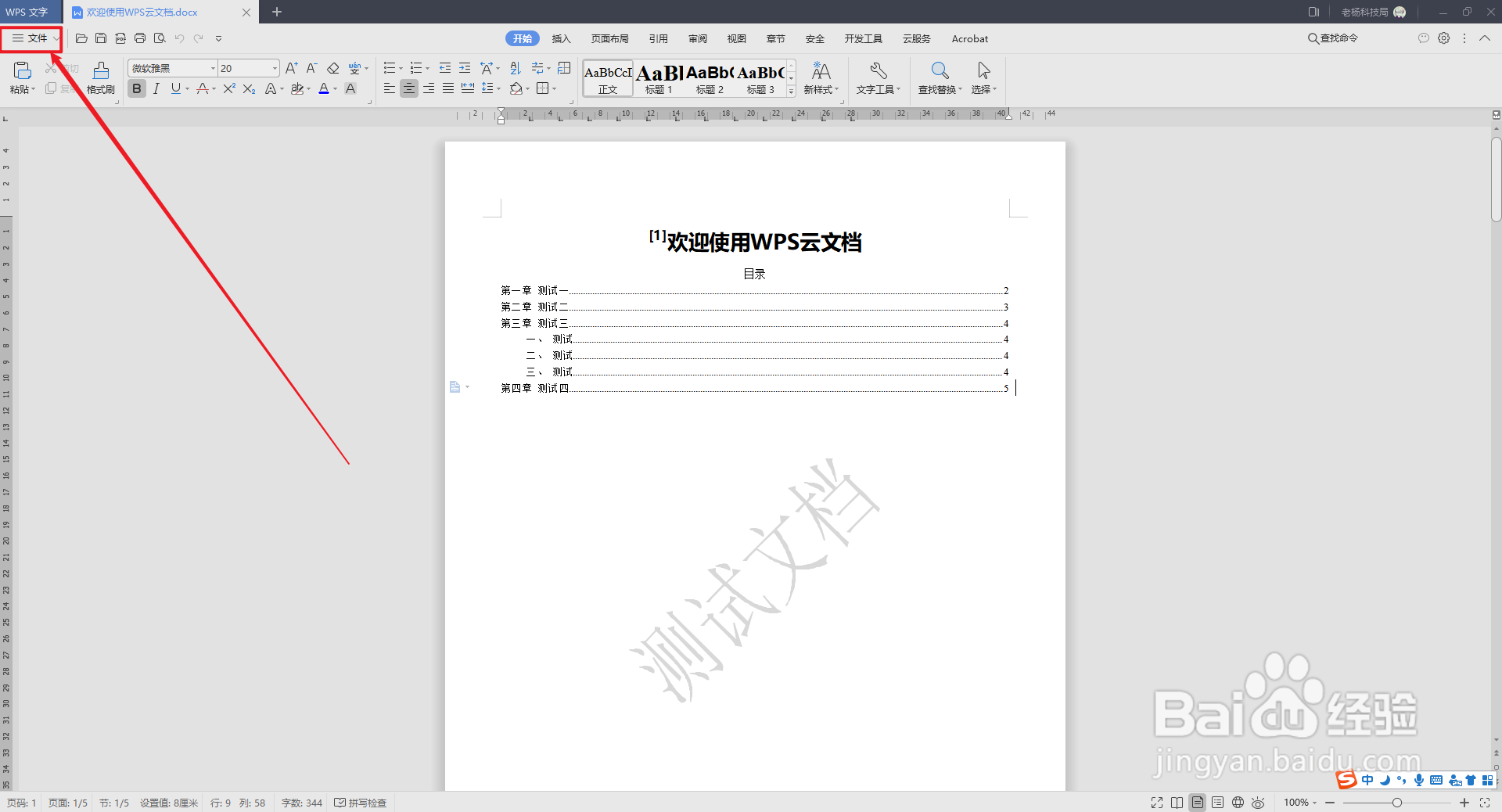The height and width of the screenshot is (812, 1502).
Task: Open the Text Tools (文字工具)
Action: [x=878, y=78]
